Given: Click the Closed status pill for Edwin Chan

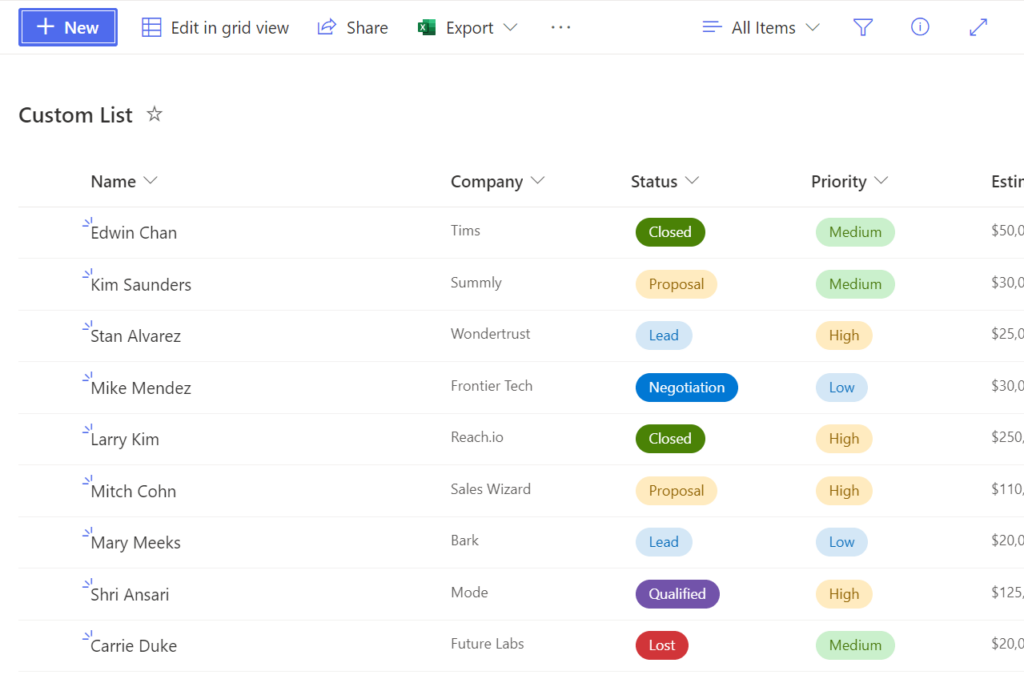Looking at the screenshot, I should click(670, 232).
